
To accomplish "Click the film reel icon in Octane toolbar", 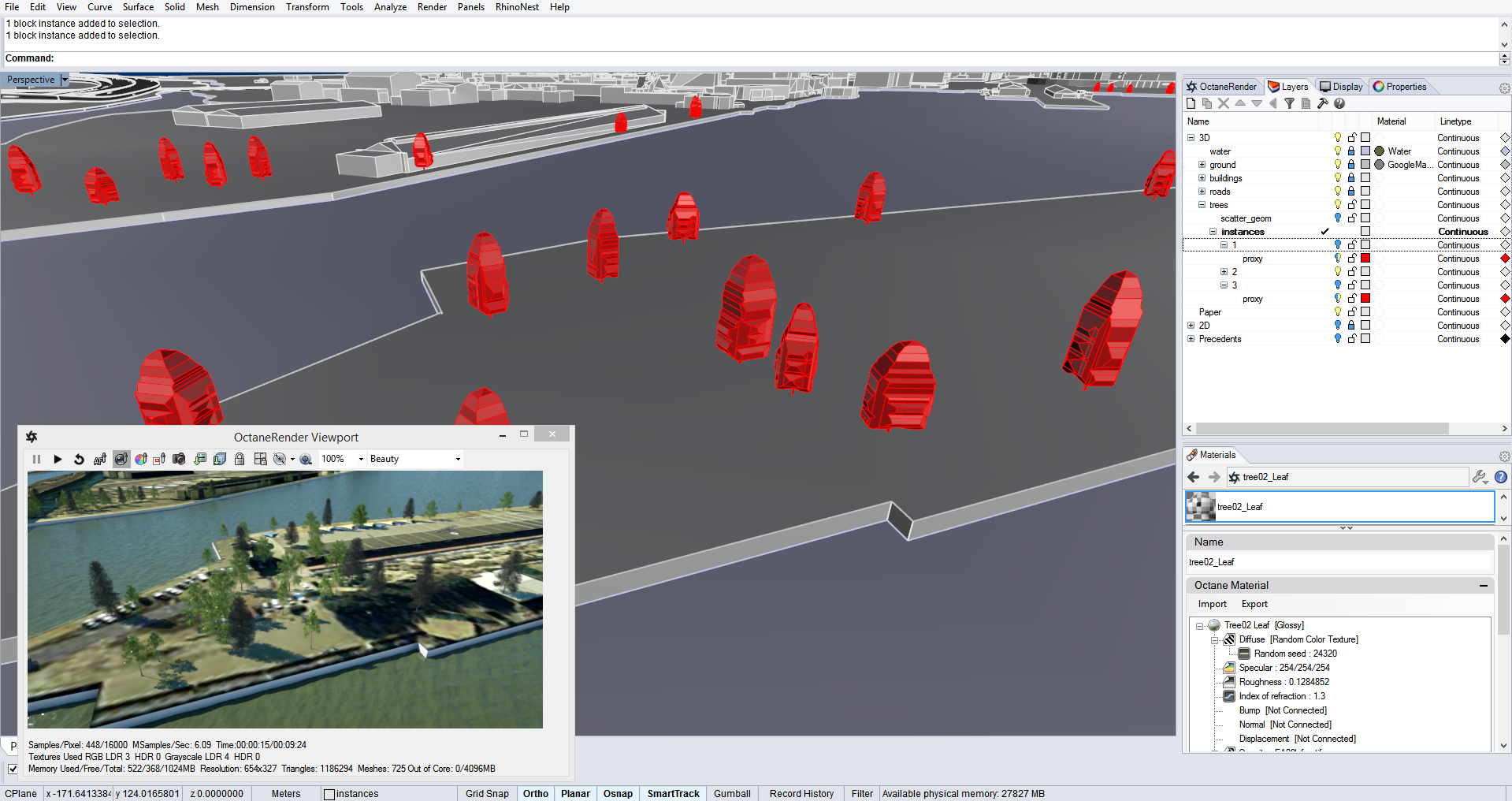I will pyautogui.click(x=306, y=459).
